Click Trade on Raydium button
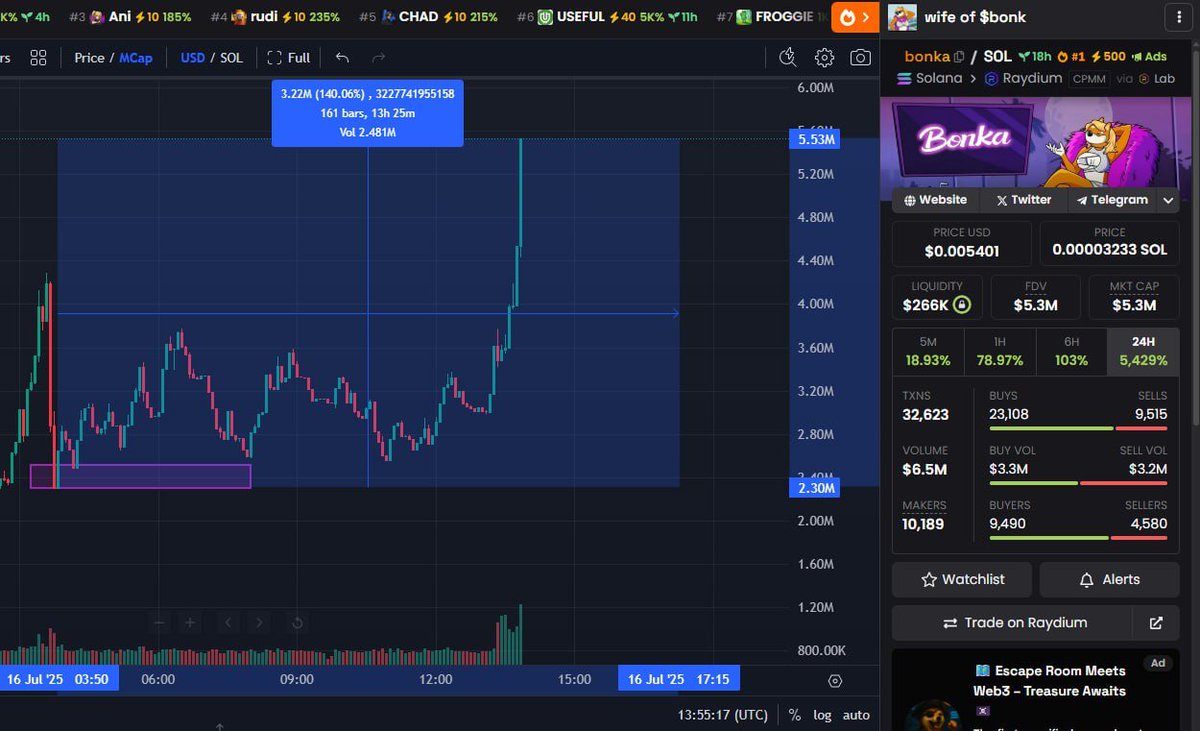This screenshot has width=1200, height=731. pyautogui.click(x=1014, y=623)
